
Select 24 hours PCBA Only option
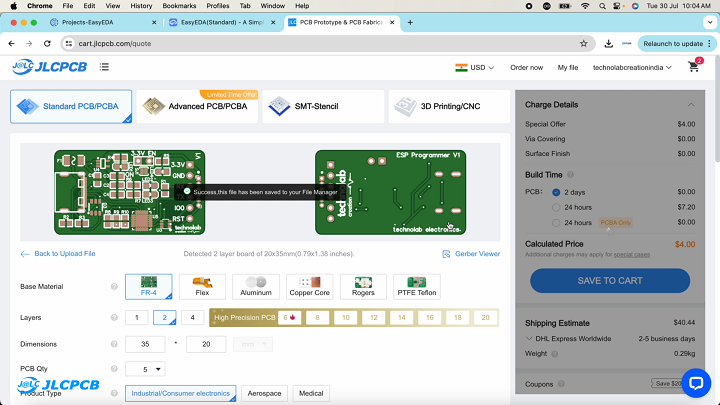[556, 223]
